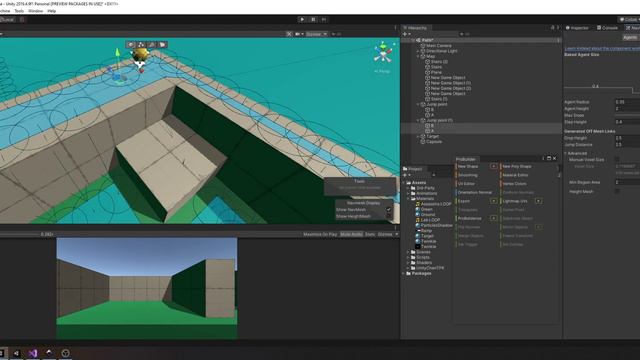Select Directional Light in the Hierarchy
The image size is (640, 360).
(x=441, y=51)
